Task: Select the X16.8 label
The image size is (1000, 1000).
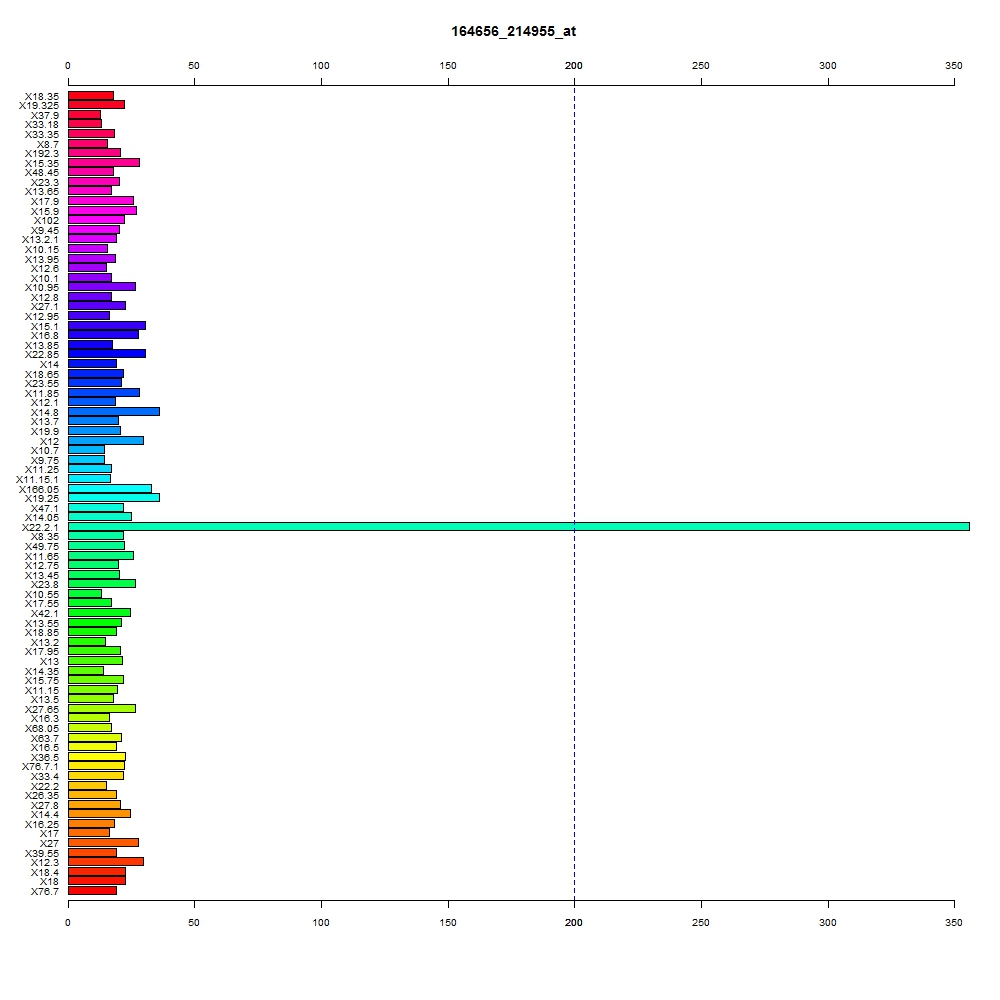Action: (x=45, y=335)
